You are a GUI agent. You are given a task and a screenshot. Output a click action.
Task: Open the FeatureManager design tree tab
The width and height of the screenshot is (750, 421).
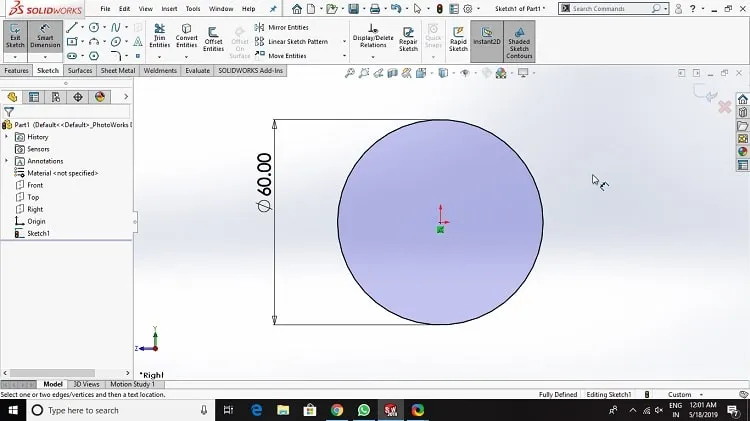(x=12, y=97)
